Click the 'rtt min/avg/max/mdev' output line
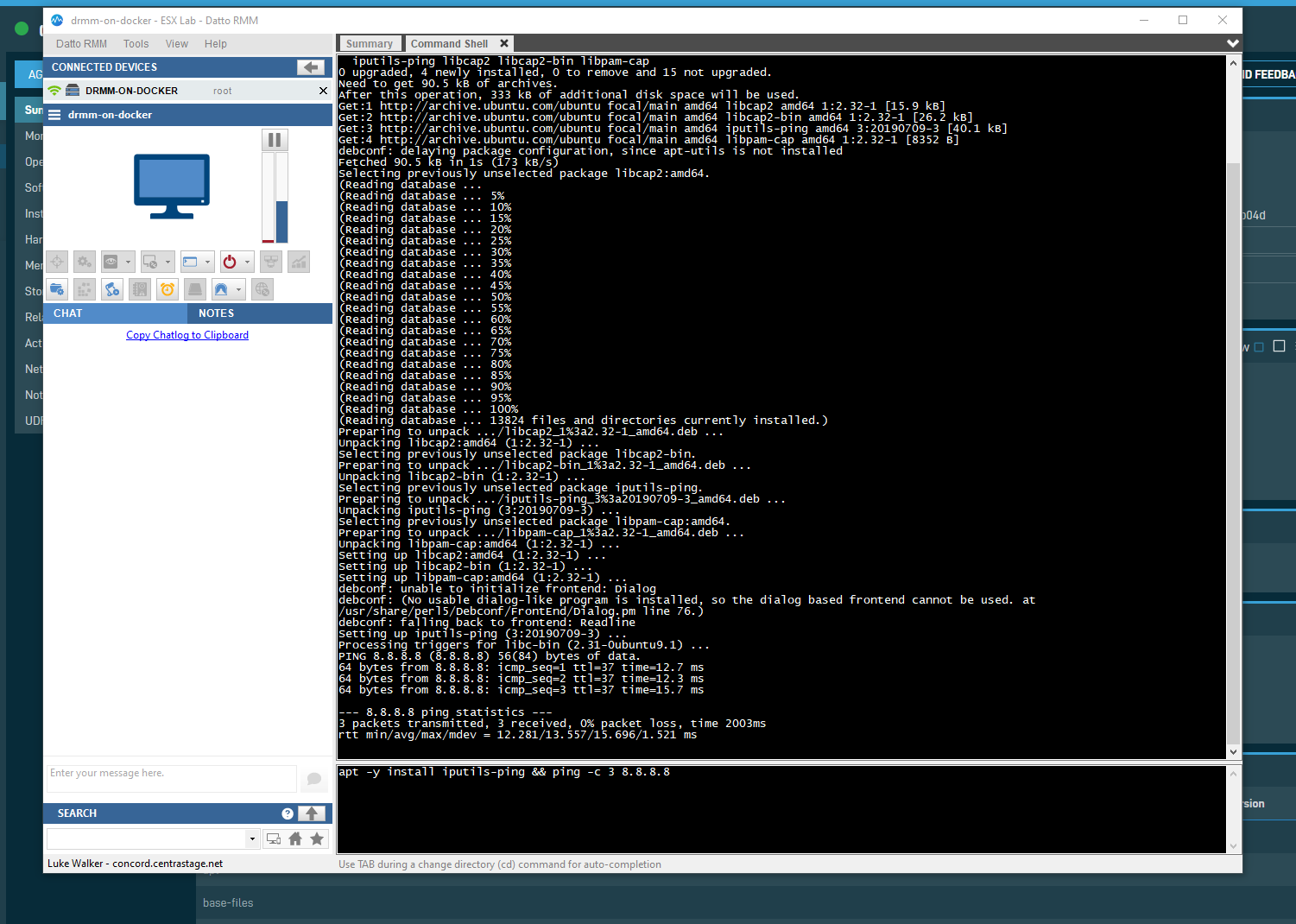This screenshot has width=1296, height=924. click(517, 735)
